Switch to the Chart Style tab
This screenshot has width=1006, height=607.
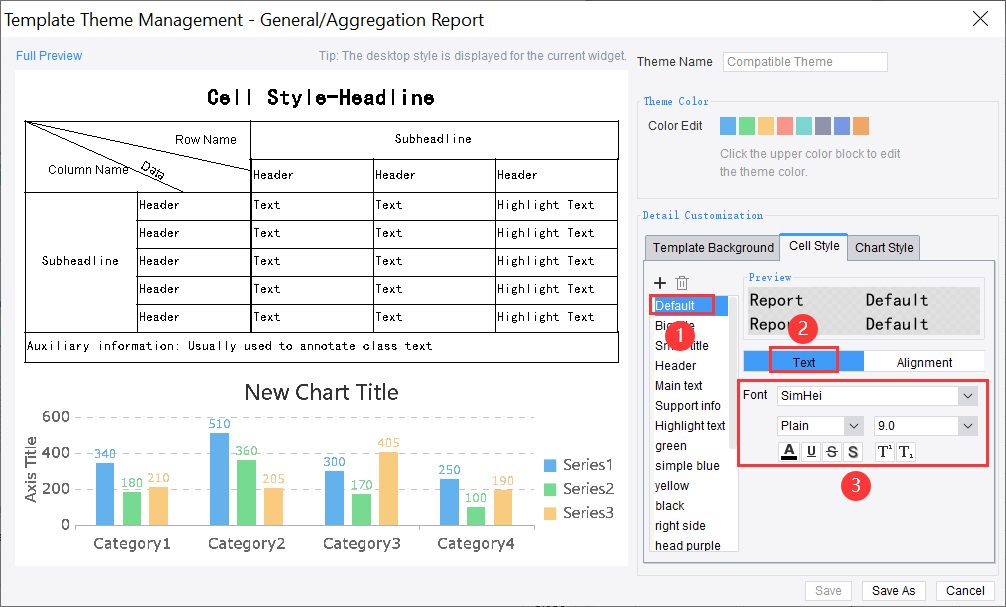click(x=883, y=247)
